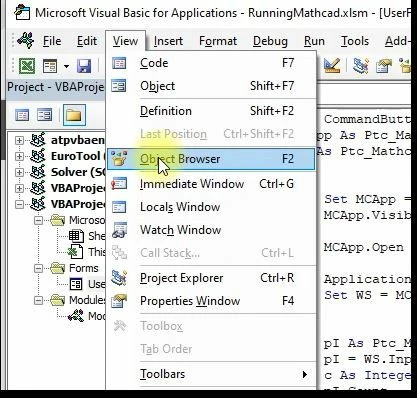Toggle Folders button in Project pane
The height and width of the screenshot is (398, 417).
click(x=74, y=115)
